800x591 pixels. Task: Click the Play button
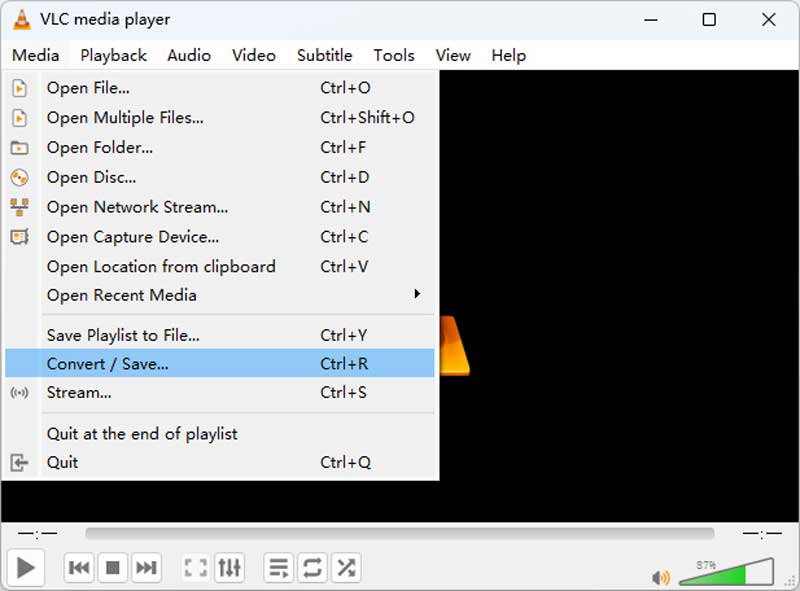[26, 567]
